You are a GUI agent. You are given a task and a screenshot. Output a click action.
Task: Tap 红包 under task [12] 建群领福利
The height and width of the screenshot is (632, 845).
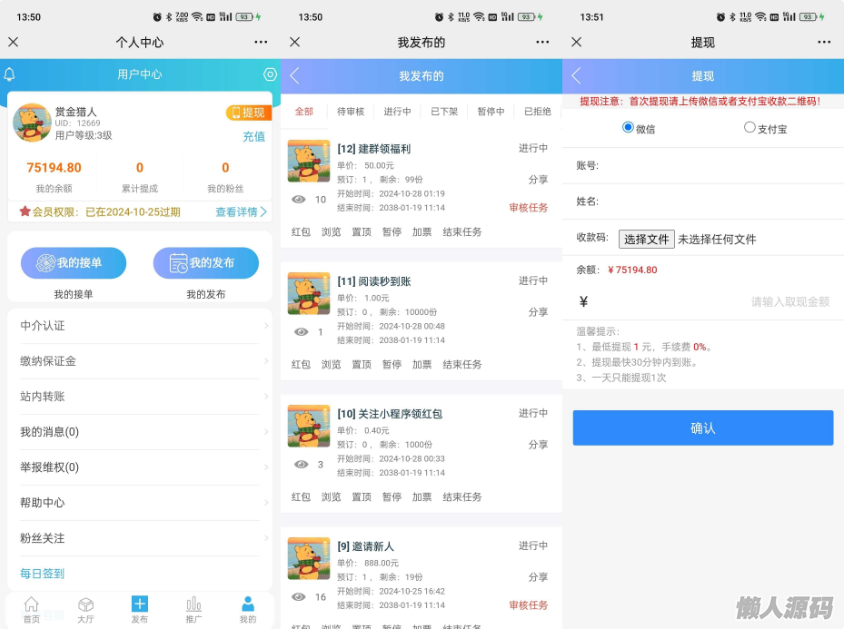[301, 232]
